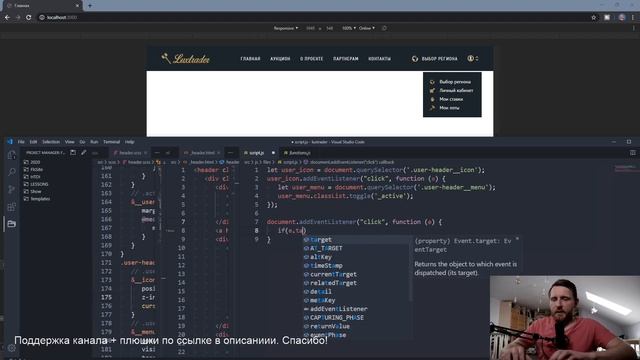Image resolution: width=640 pixels, height=360 pixels.
Task: Open the View menu
Action: coord(70,142)
